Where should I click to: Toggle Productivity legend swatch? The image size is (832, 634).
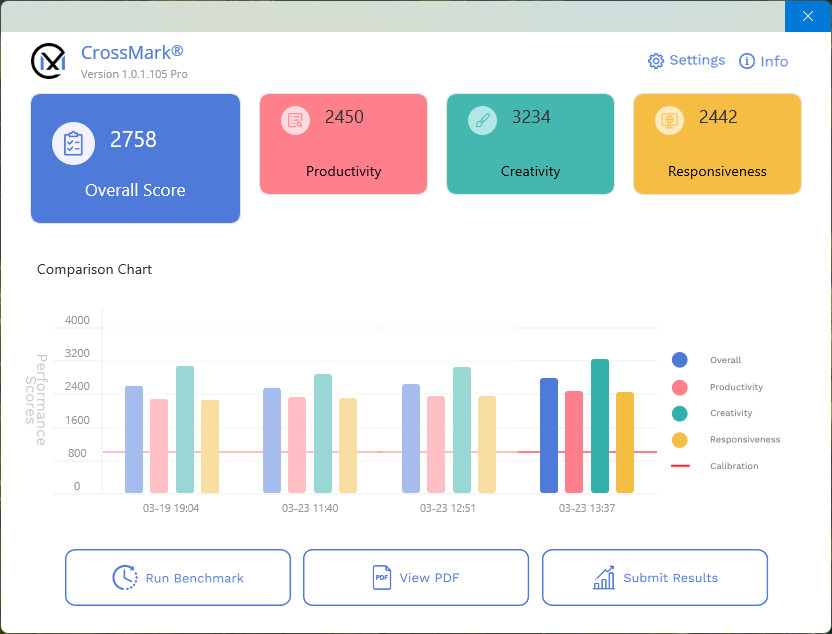pyautogui.click(x=680, y=387)
